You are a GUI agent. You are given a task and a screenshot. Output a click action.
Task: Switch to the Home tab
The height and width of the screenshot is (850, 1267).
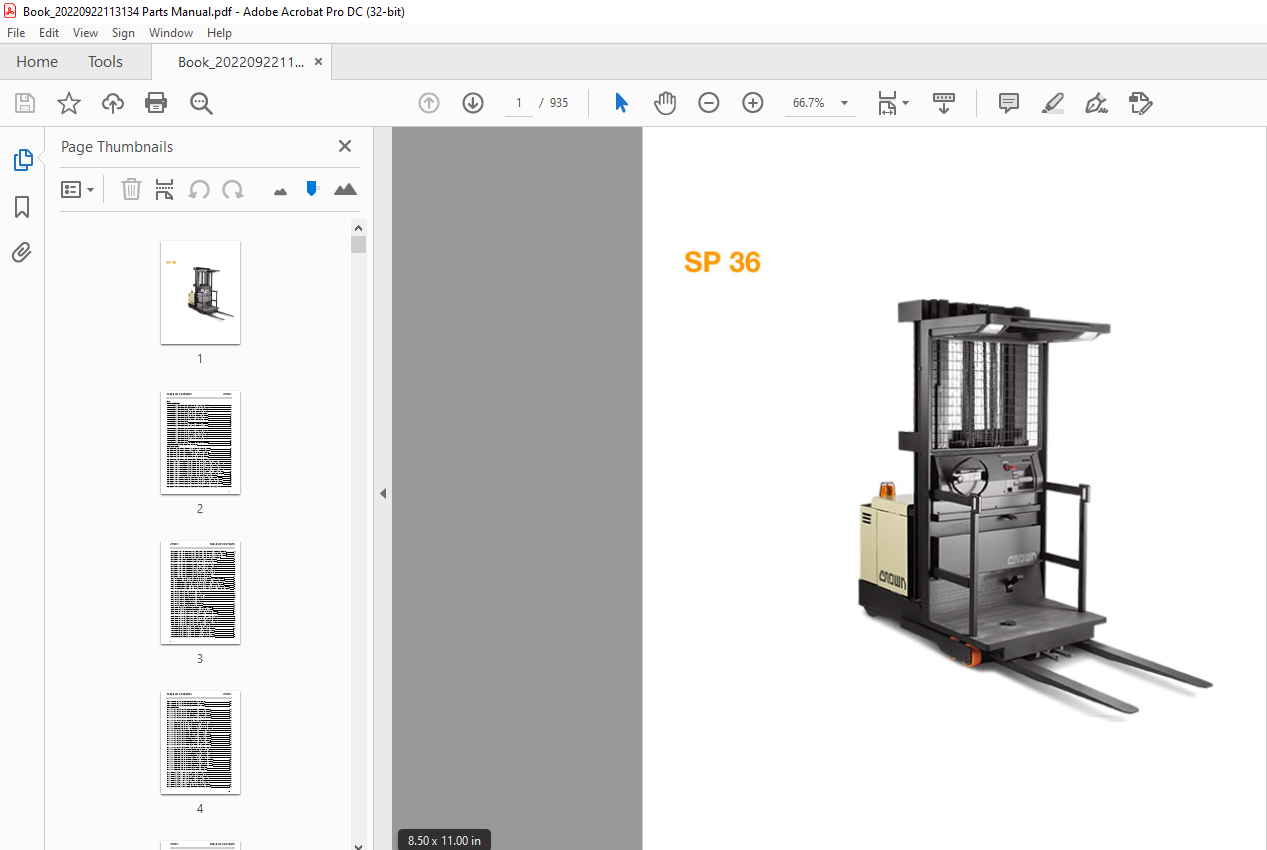point(37,62)
